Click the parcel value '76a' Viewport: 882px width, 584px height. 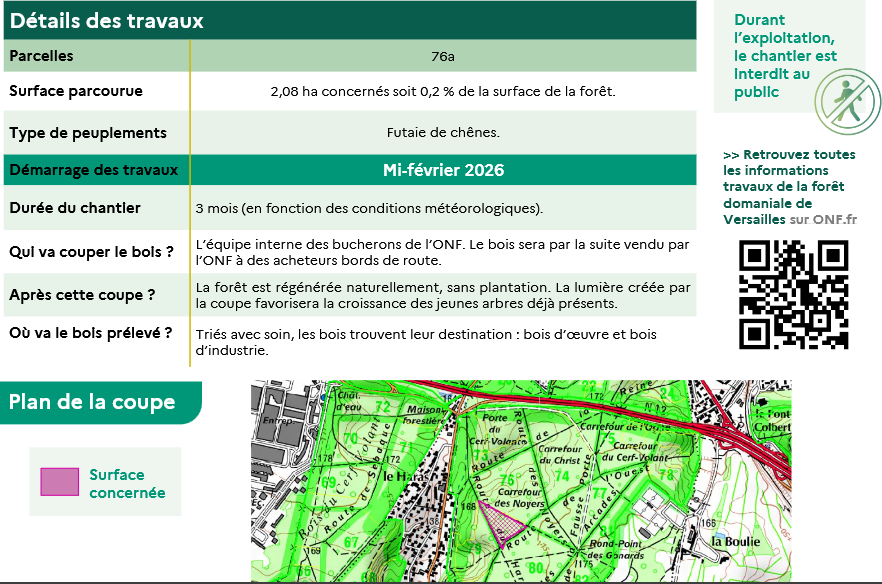(443, 56)
